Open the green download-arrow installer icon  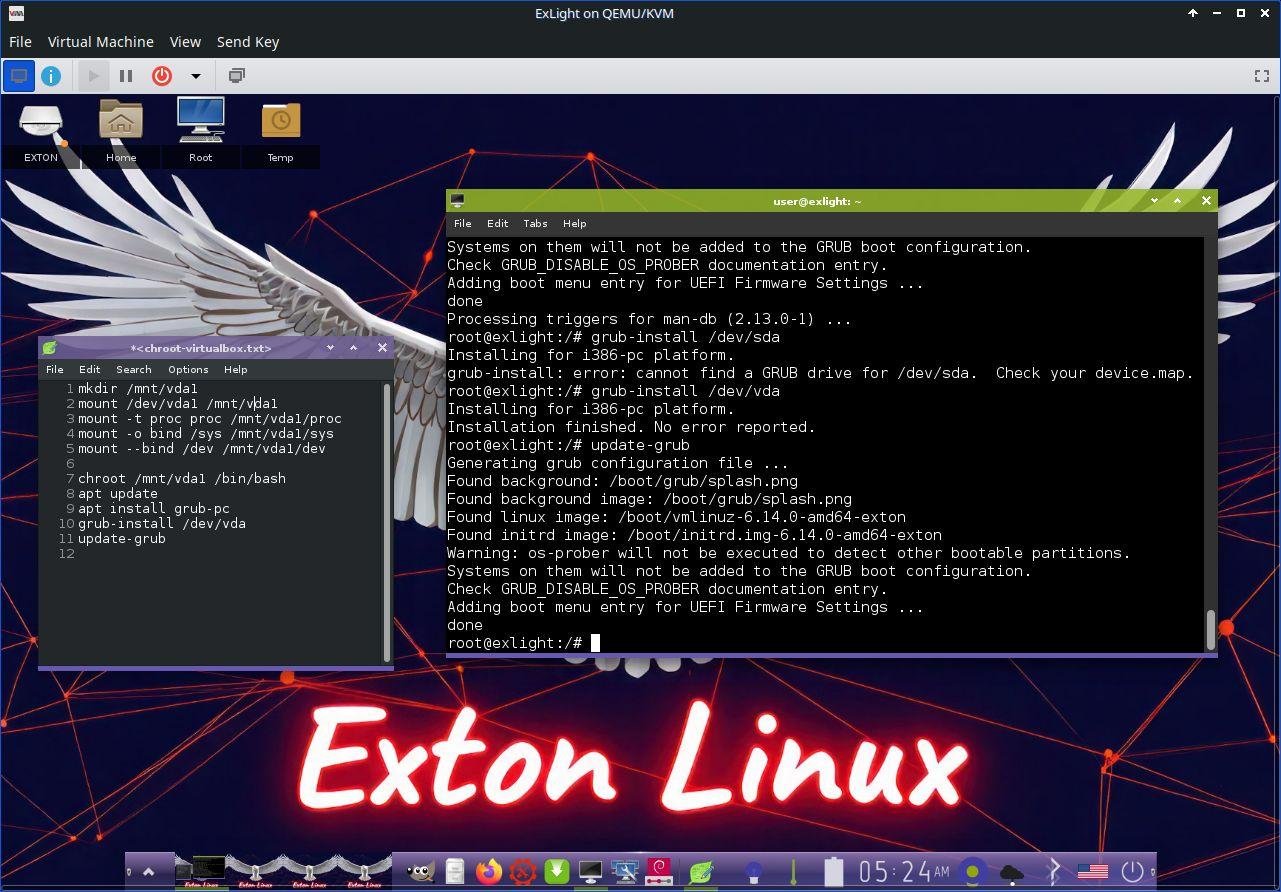click(557, 872)
